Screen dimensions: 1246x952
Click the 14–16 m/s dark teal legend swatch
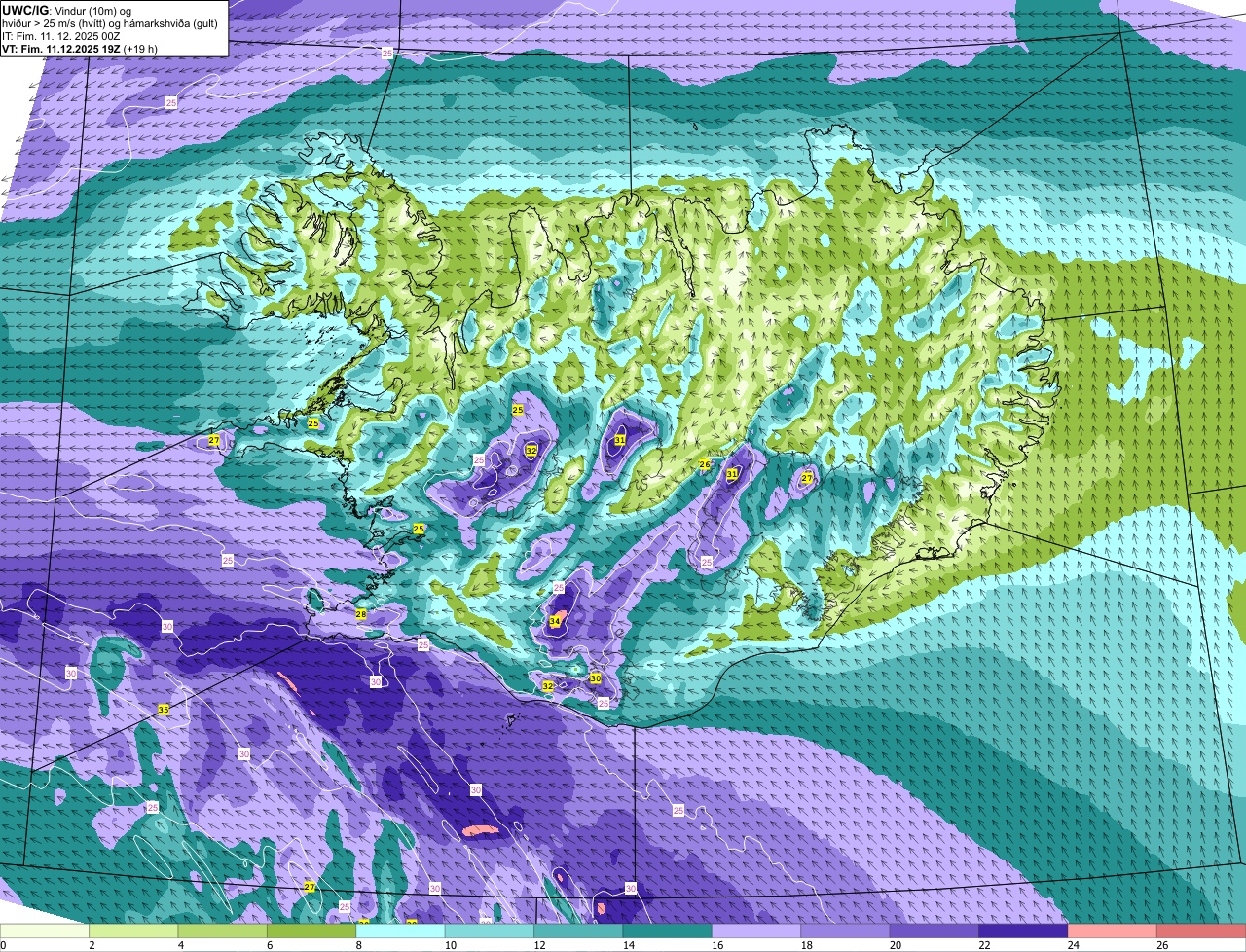669,932
